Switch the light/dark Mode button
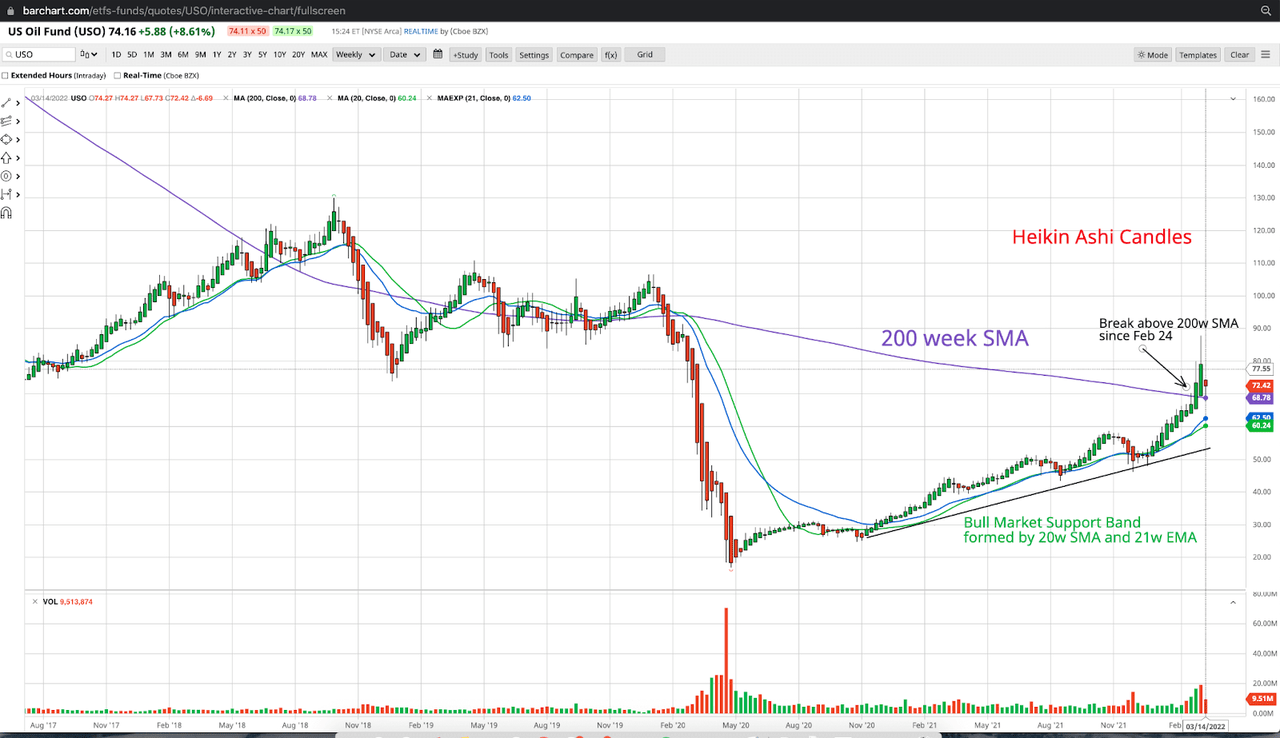Viewport: 1280px width, 738px height. pyautogui.click(x=1152, y=55)
